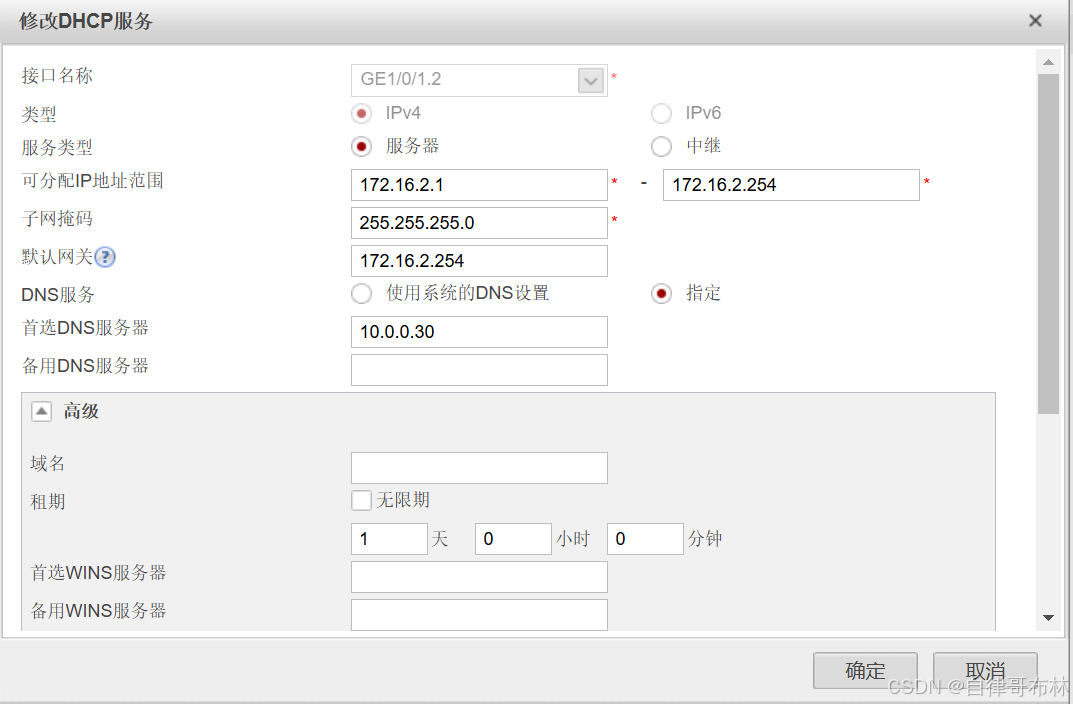The height and width of the screenshot is (704, 1073).
Task: Edit the lease 天 field
Action: [389, 539]
